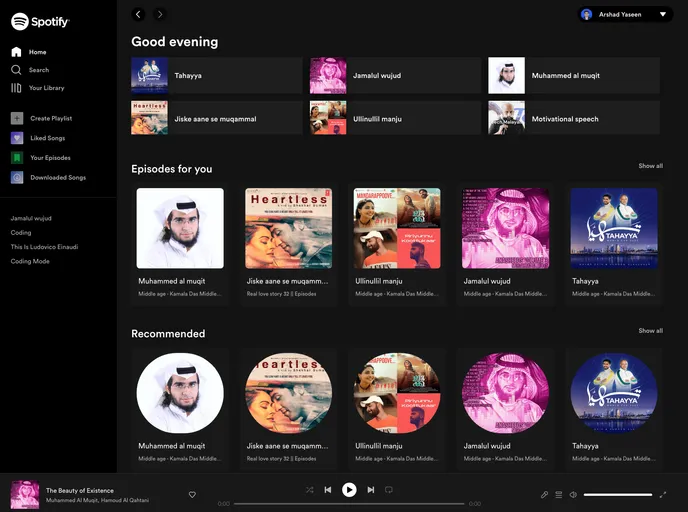Open Ullinullil manju episode card cover

click(x=397, y=228)
